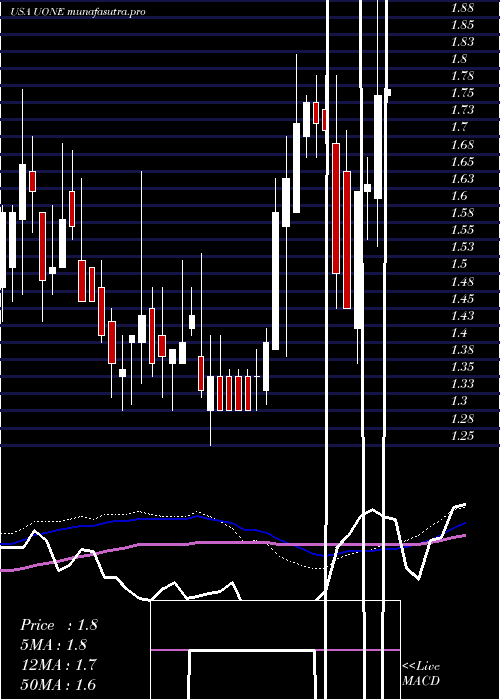Image resolution: width=500 pixels, height=700 pixels.
Task: Click the 1.85 price axis label
Action: [462, 25]
